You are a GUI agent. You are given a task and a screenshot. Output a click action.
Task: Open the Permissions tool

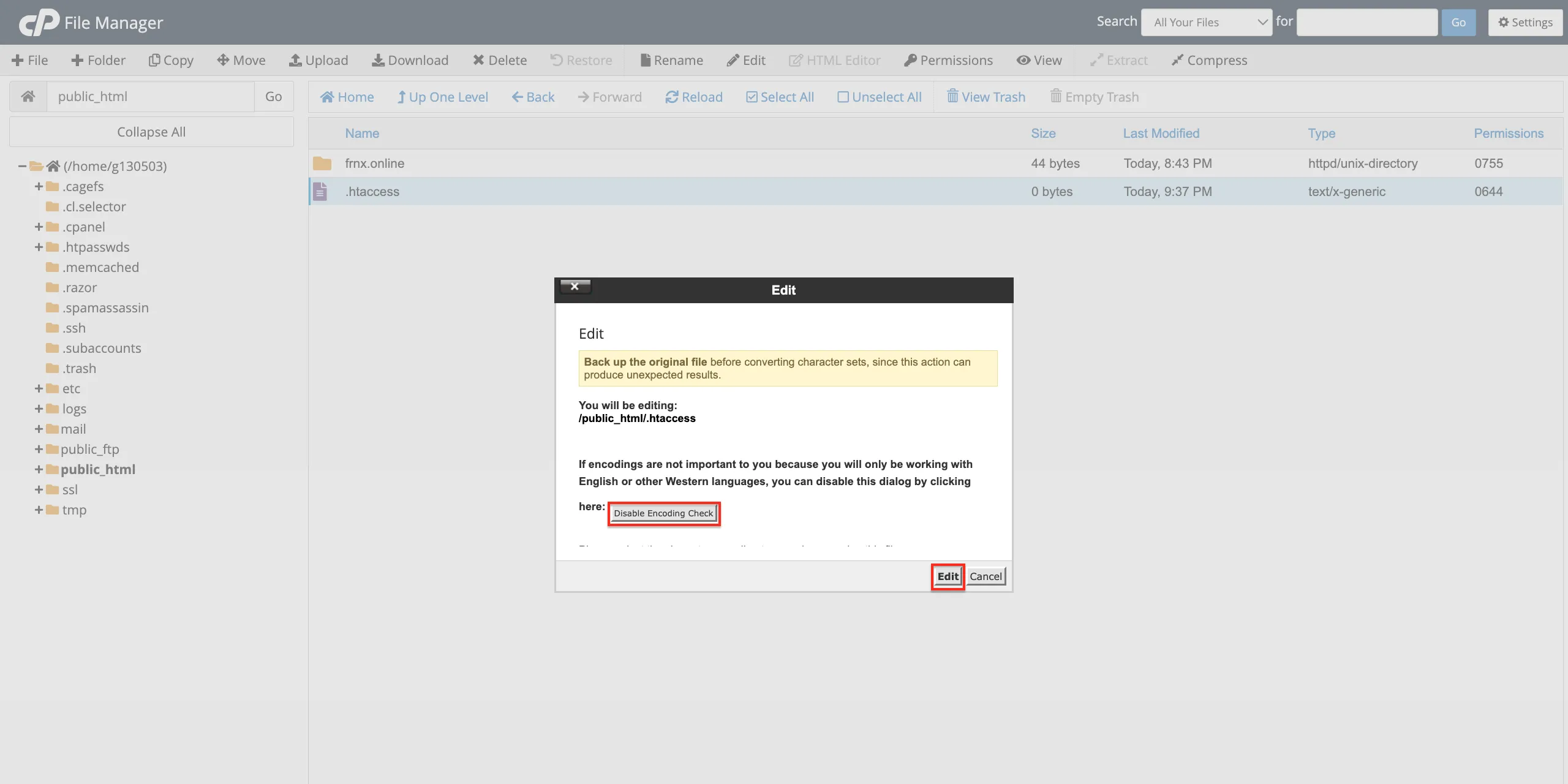point(949,60)
